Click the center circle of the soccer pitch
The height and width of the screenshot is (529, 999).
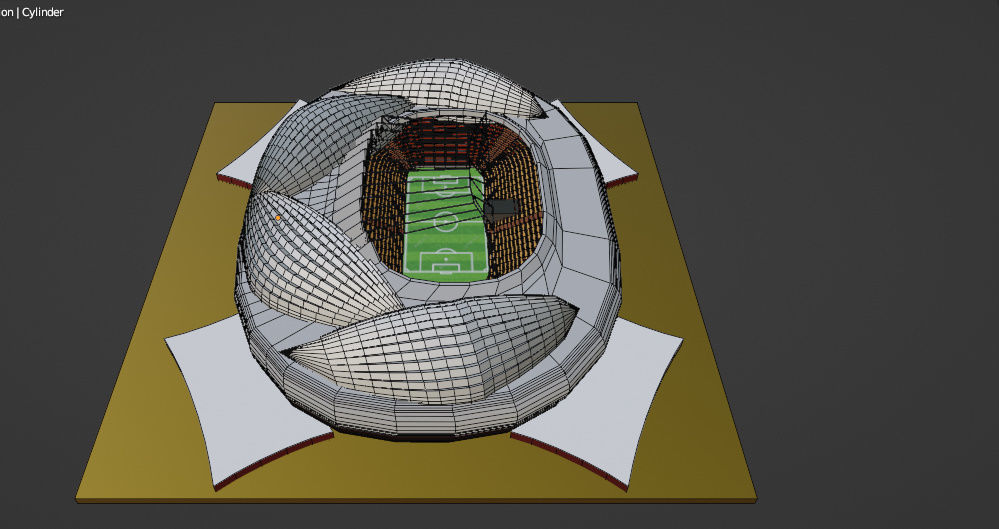click(446, 222)
